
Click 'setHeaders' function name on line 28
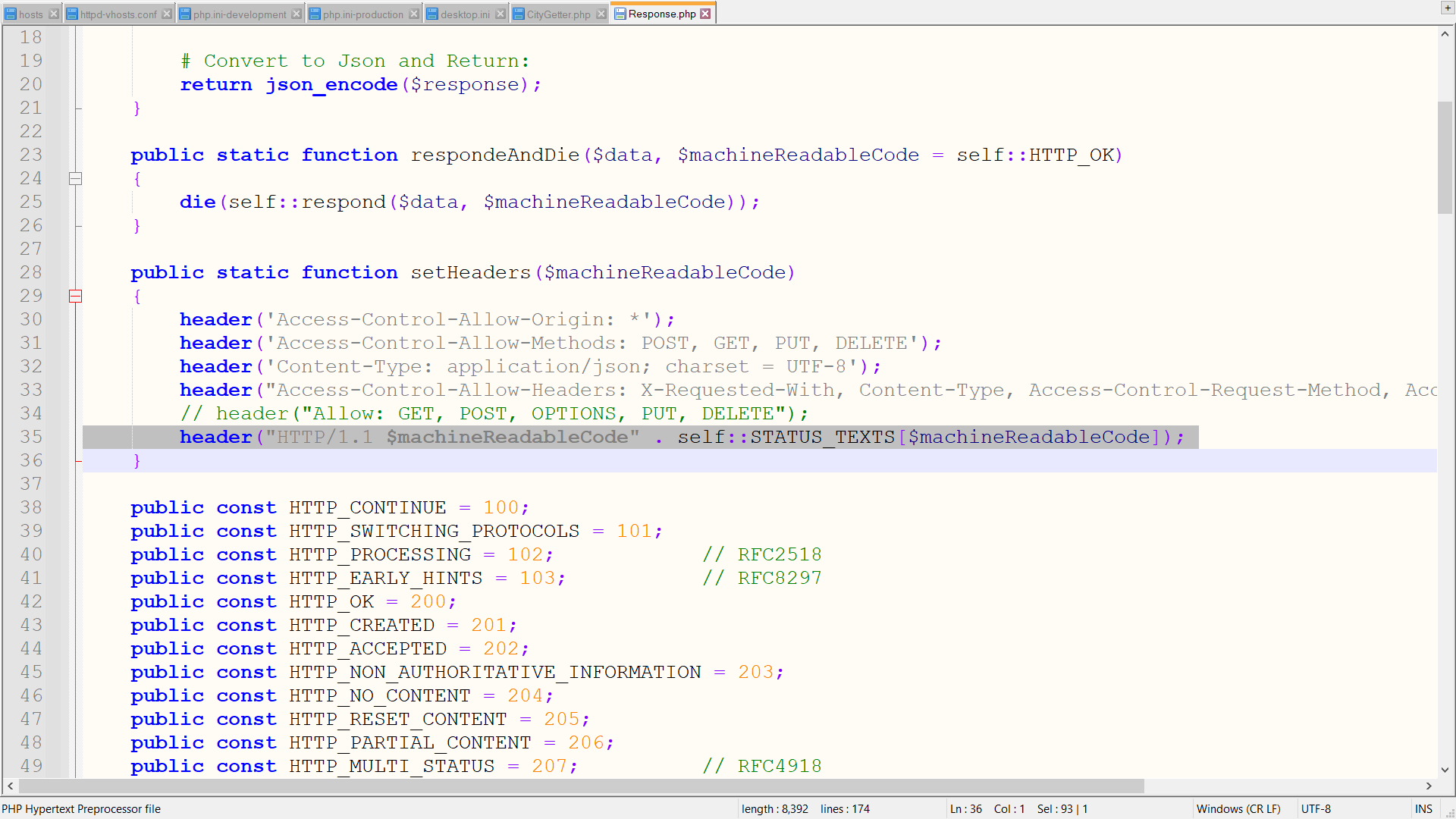(471, 273)
